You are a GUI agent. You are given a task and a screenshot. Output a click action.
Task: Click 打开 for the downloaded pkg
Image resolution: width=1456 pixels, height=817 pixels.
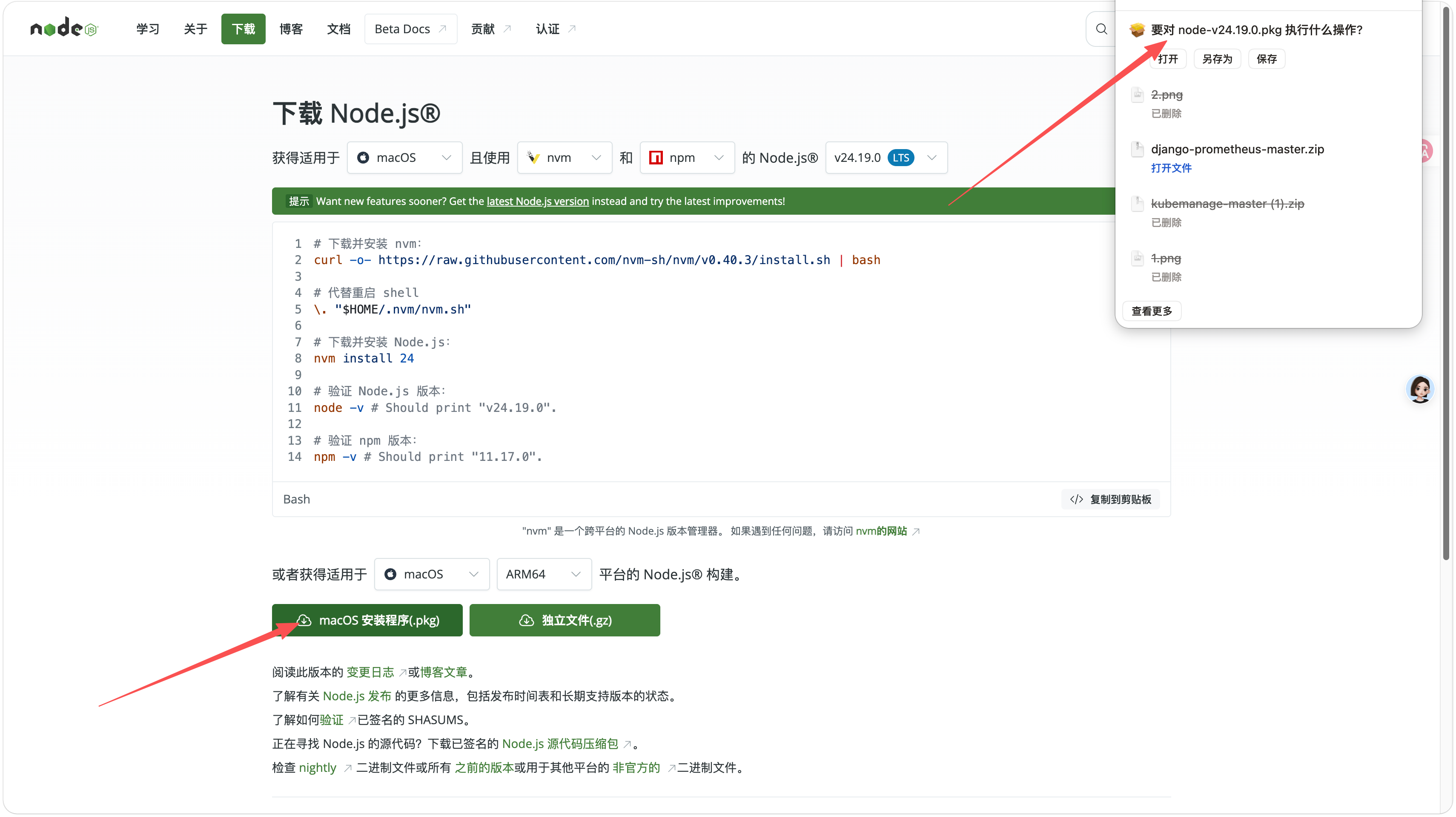pyautogui.click(x=1168, y=59)
